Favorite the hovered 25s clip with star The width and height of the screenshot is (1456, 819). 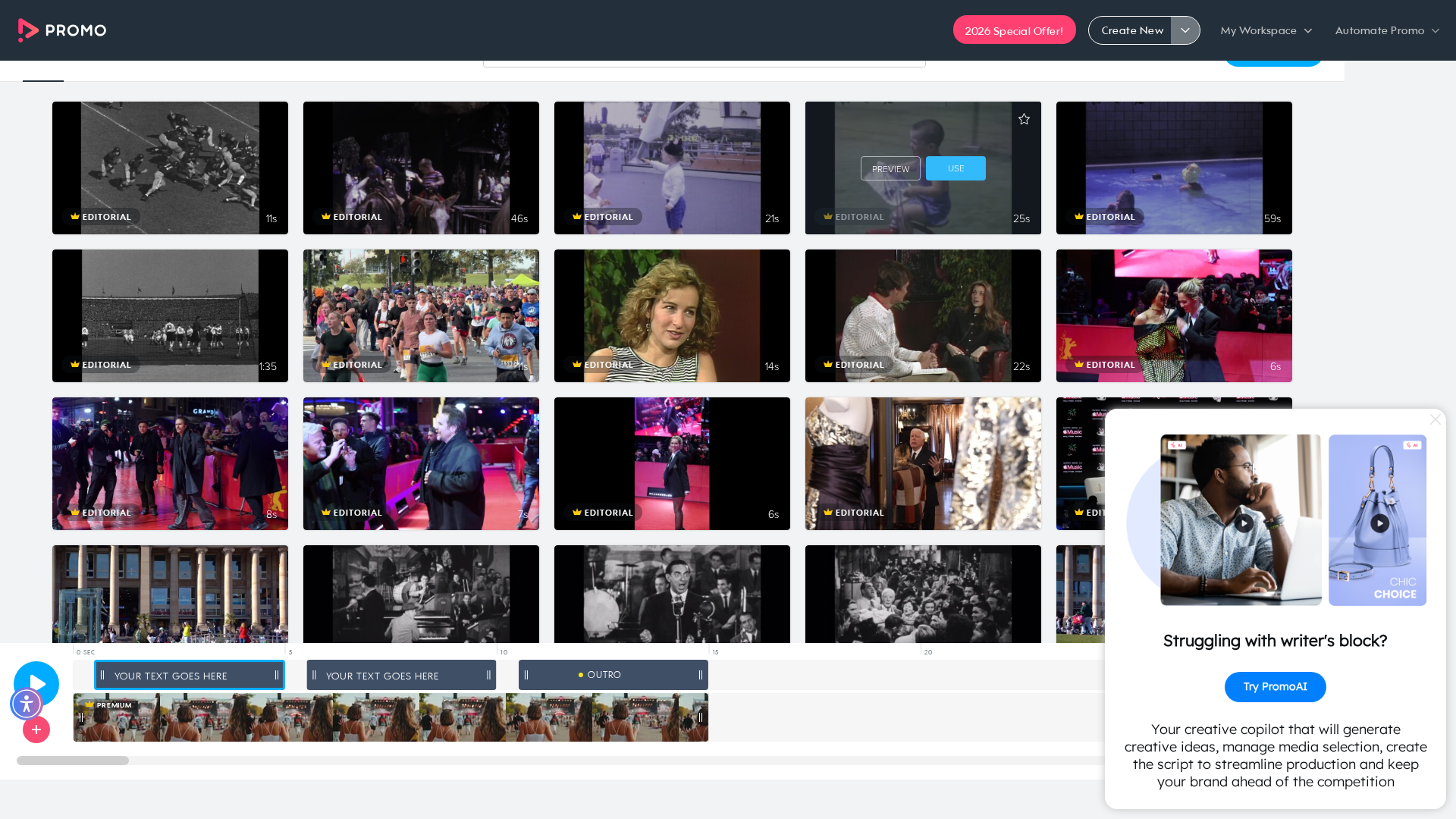(x=1024, y=119)
